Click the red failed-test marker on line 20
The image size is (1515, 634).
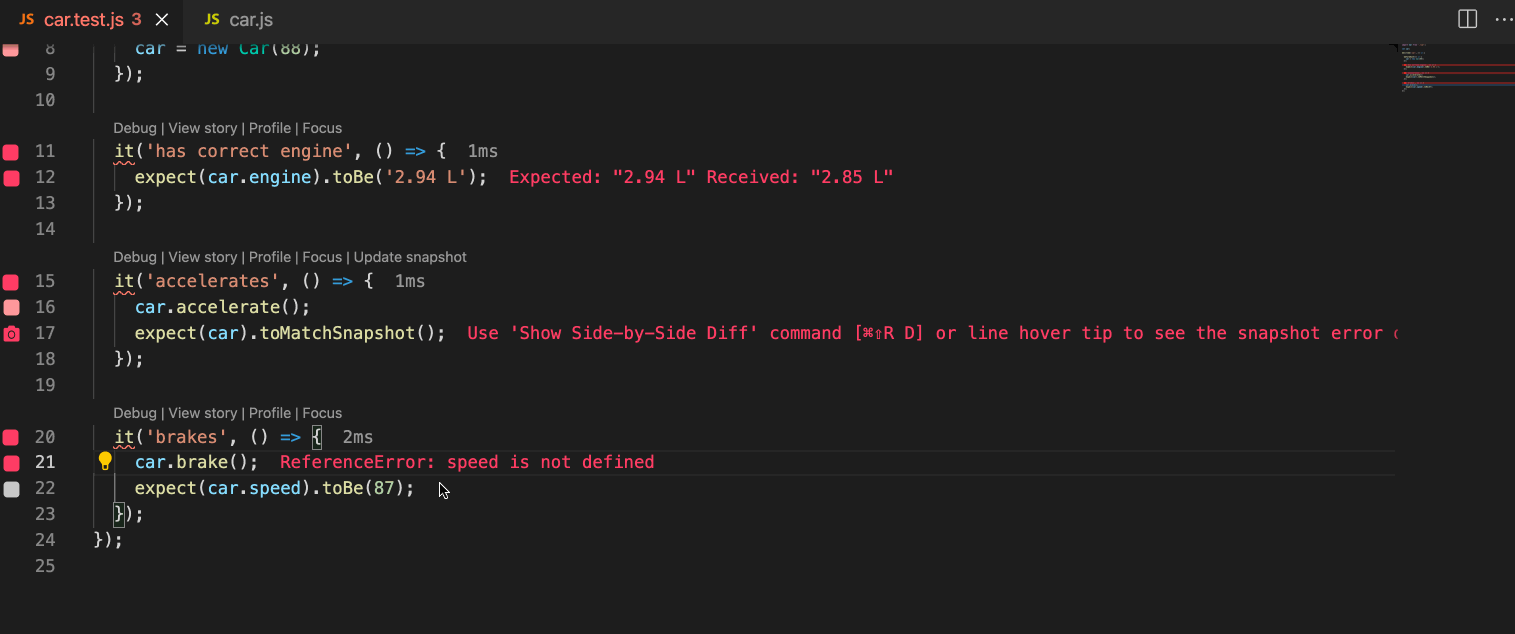click(11, 437)
